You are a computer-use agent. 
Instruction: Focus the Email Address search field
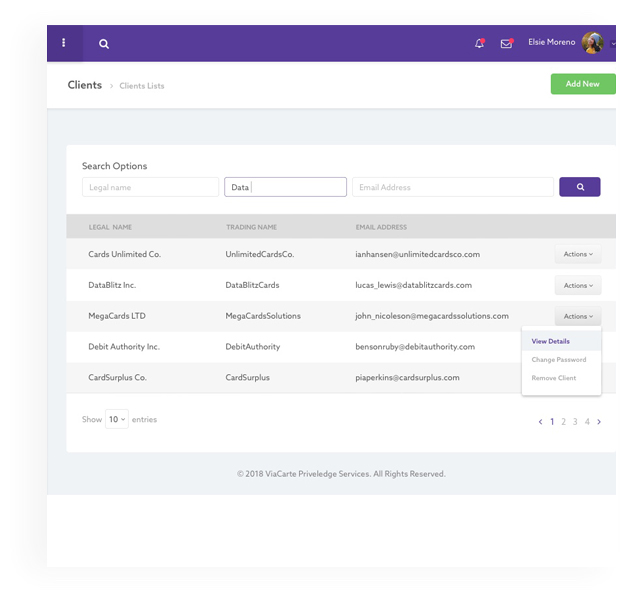(x=452, y=187)
